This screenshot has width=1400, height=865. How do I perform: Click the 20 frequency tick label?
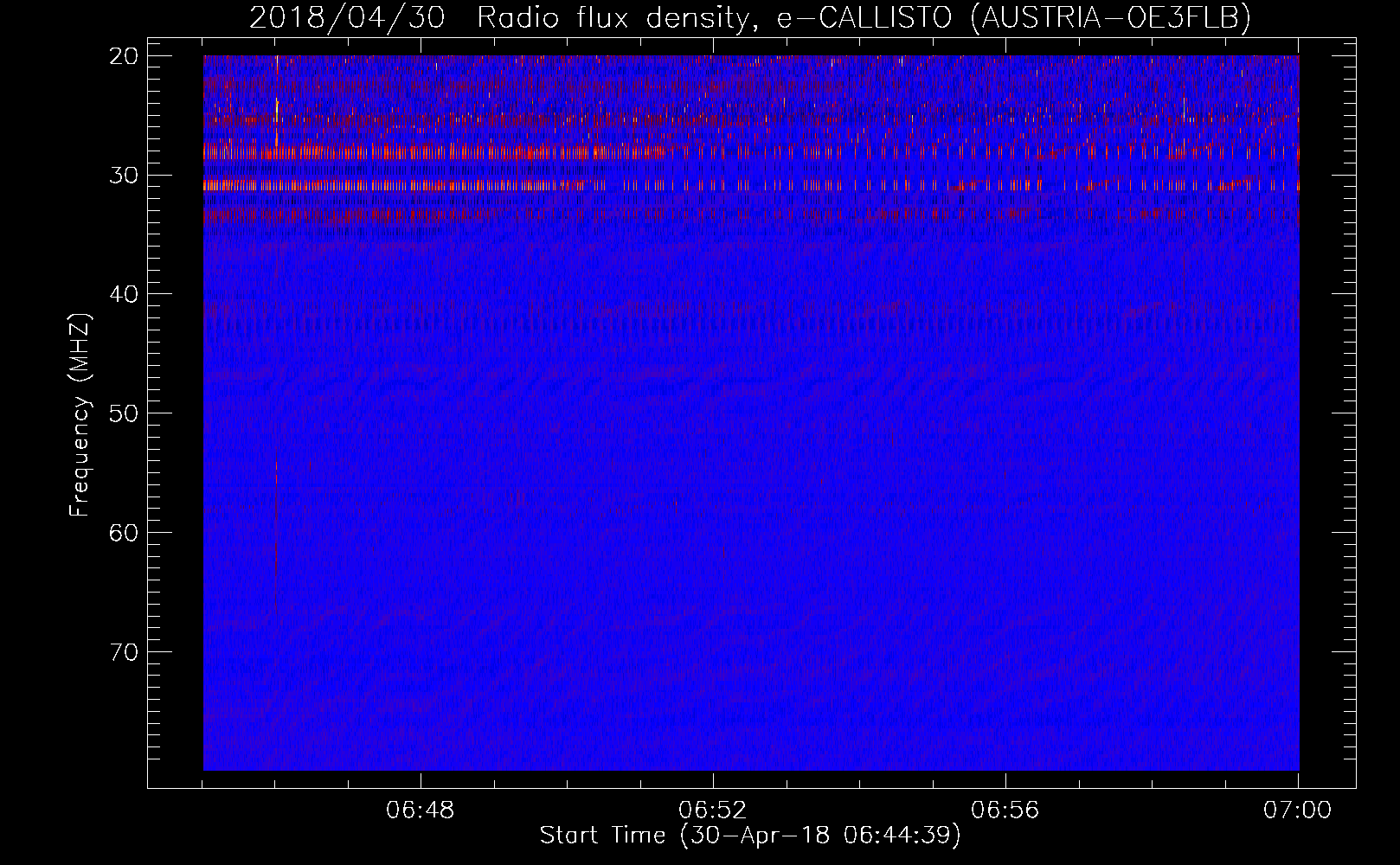pos(124,56)
